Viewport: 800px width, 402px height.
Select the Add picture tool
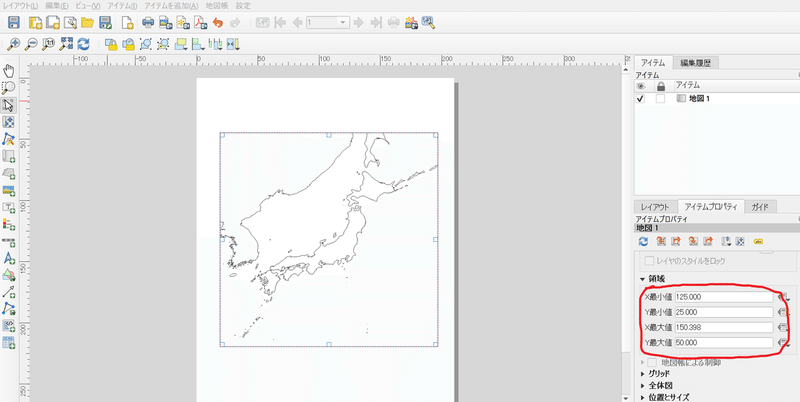click(x=9, y=190)
